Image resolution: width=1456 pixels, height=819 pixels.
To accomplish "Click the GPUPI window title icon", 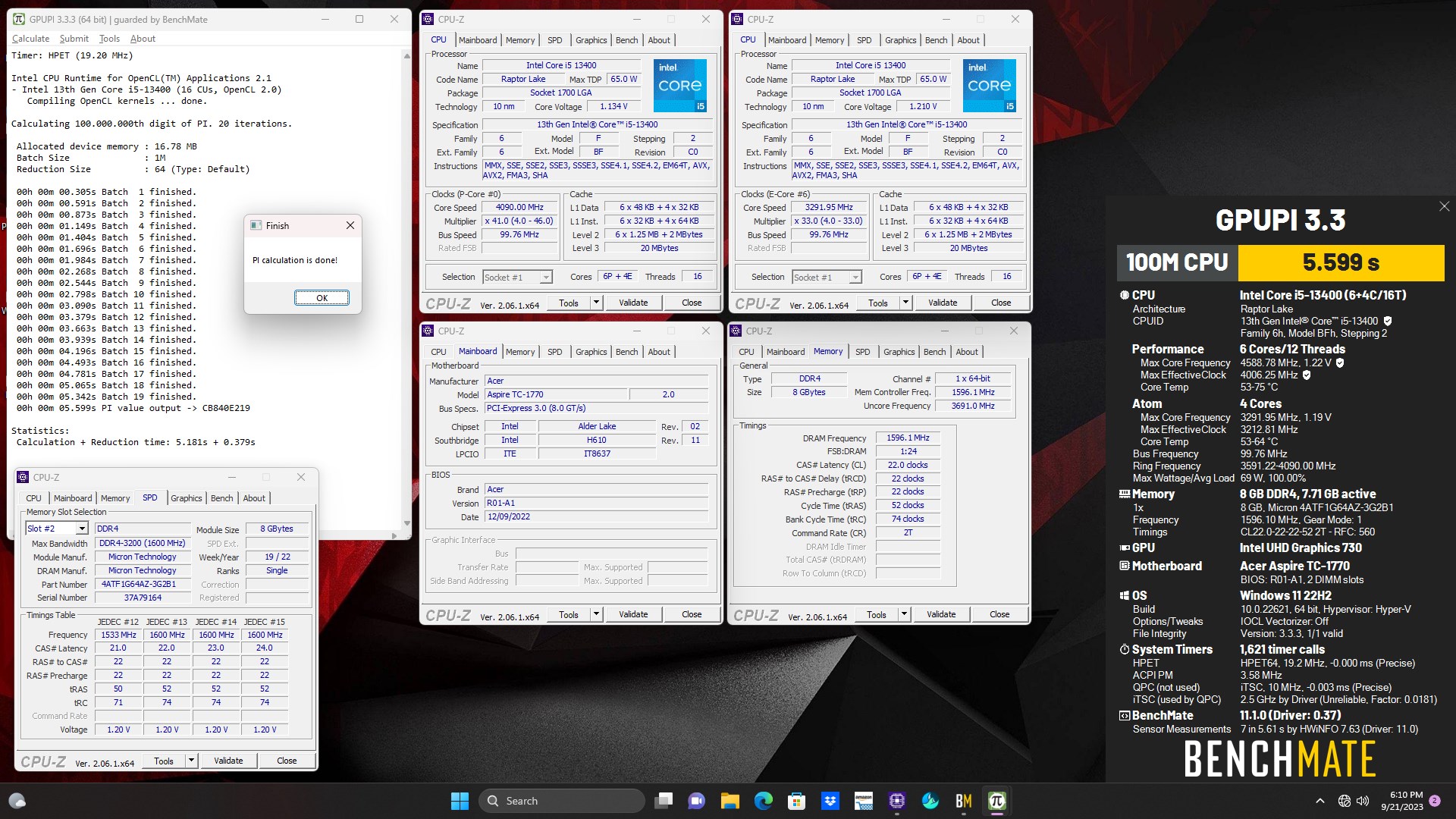I will click(20, 19).
